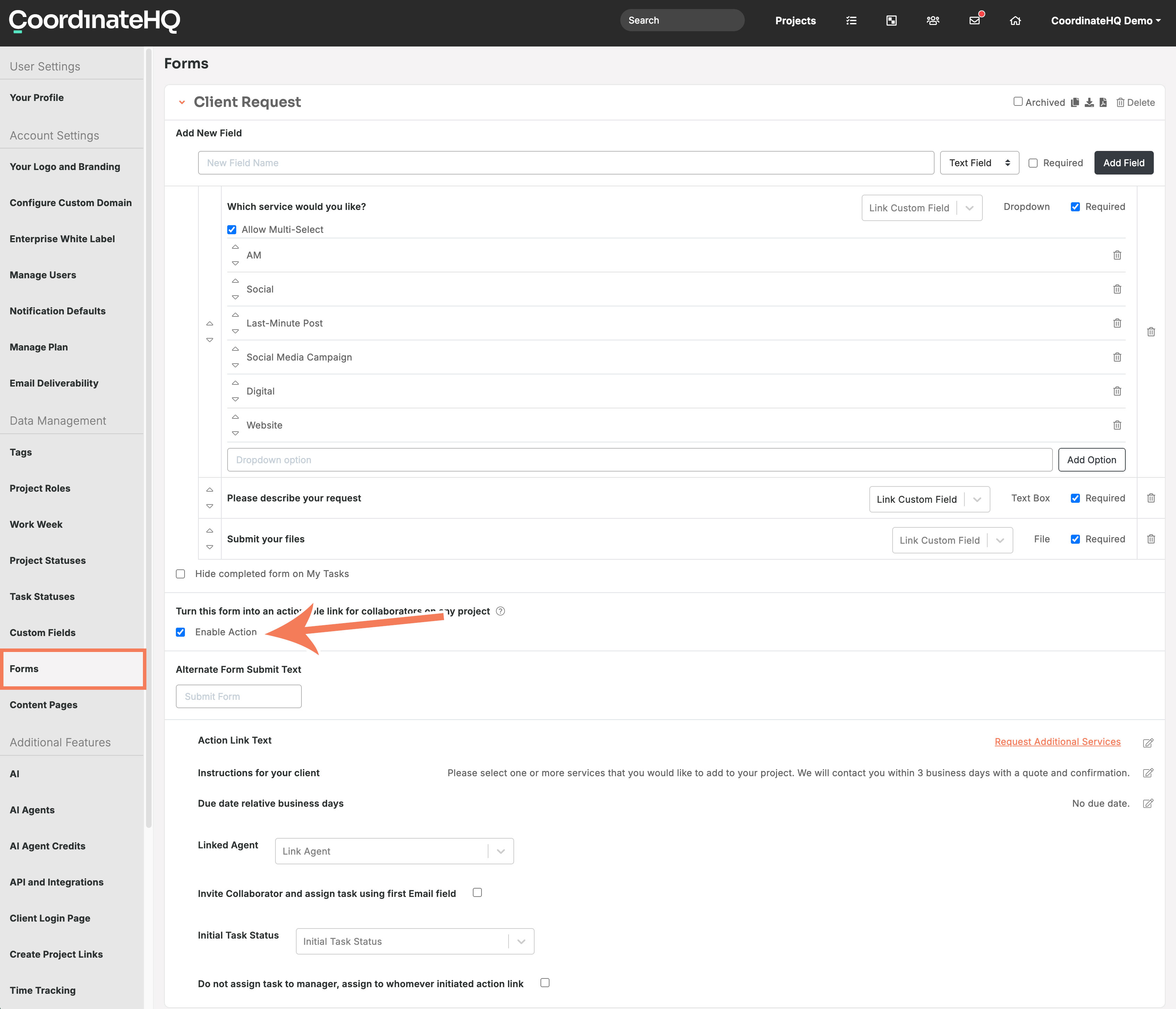This screenshot has height=1009, width=1176.
Task: Click the Add Field button
Action: [x=1123, y=163]
